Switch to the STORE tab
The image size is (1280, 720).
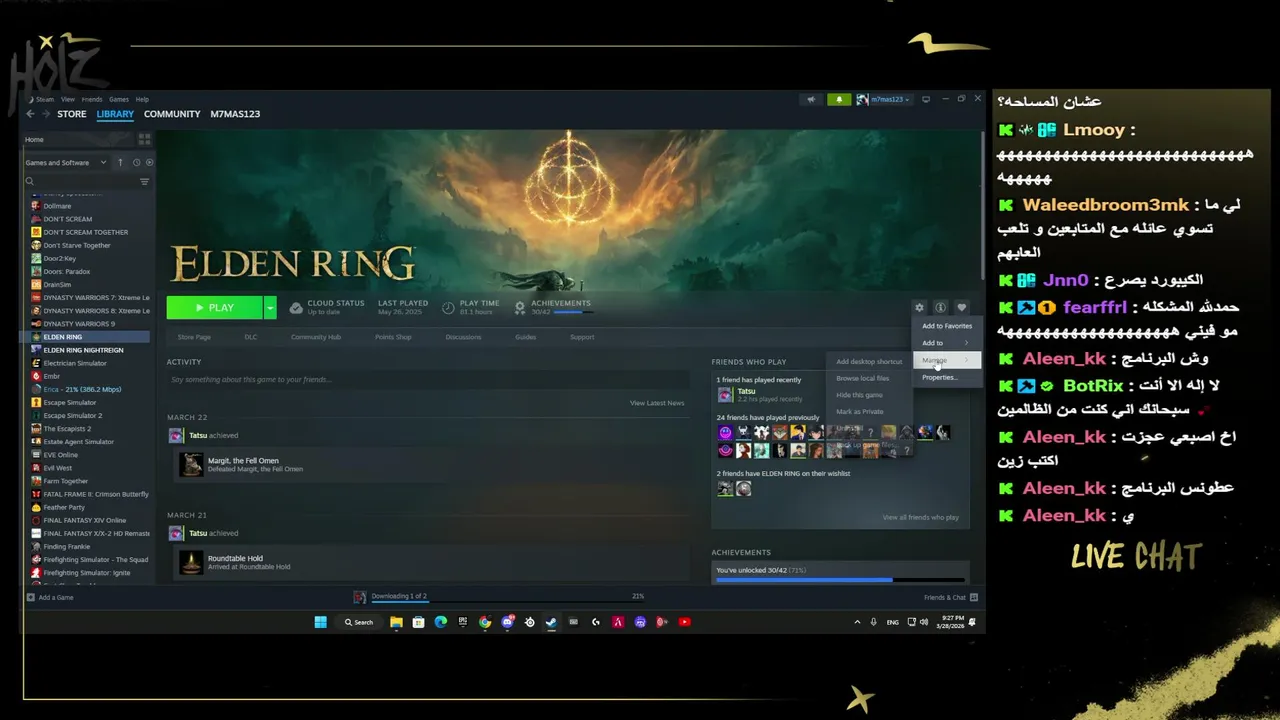click(72, 114)
